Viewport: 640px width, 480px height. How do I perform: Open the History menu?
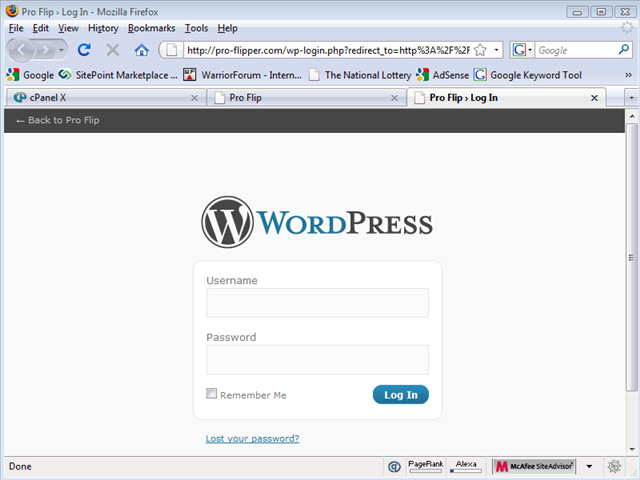(x=103, y=28)
